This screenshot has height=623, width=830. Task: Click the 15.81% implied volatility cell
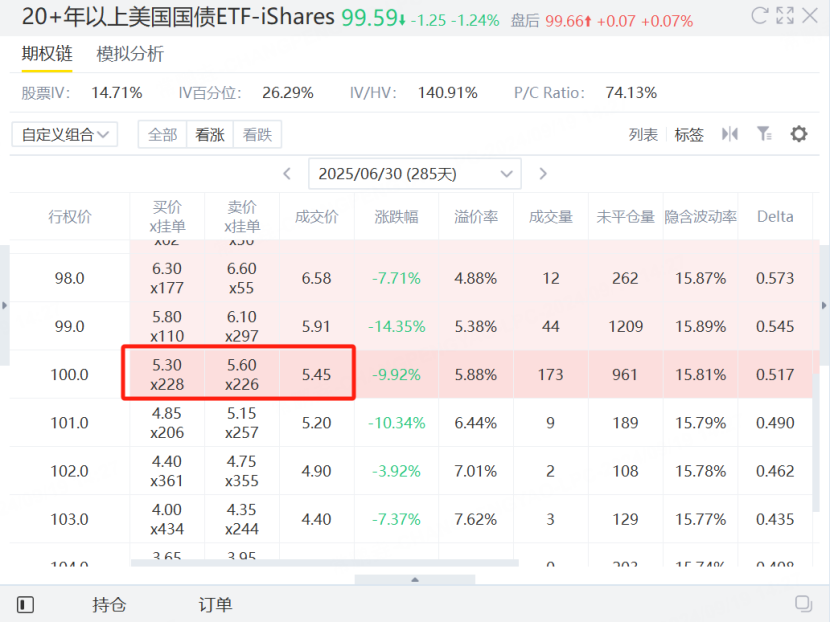tap(700, 374)
